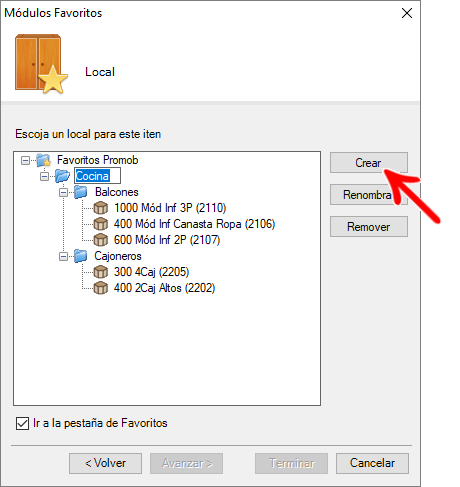Select the Favoritos Promob root item
The height and width of the screenshot is (487, 460).
pos(98,160)
